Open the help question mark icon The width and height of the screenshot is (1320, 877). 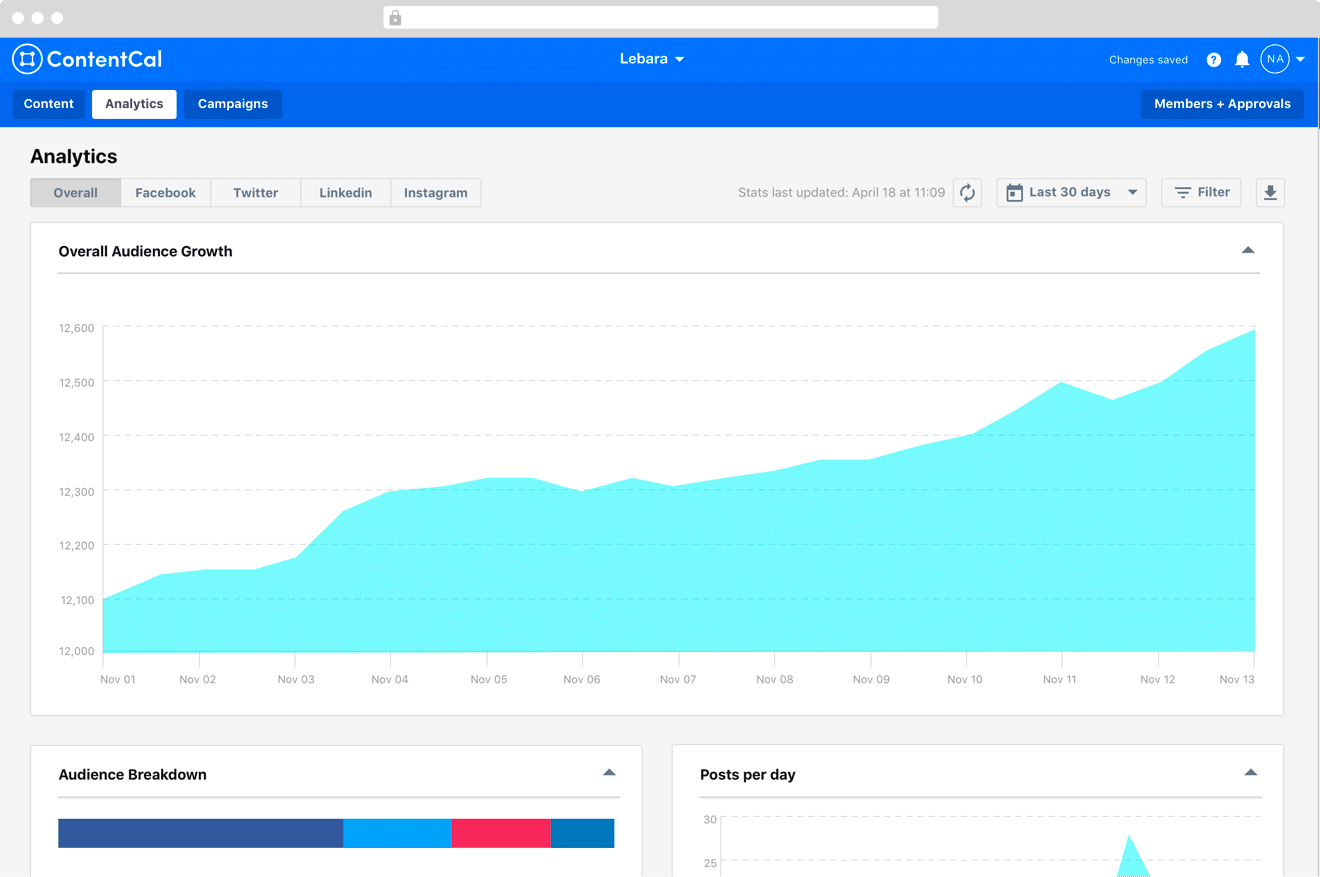coord(1213,60)
